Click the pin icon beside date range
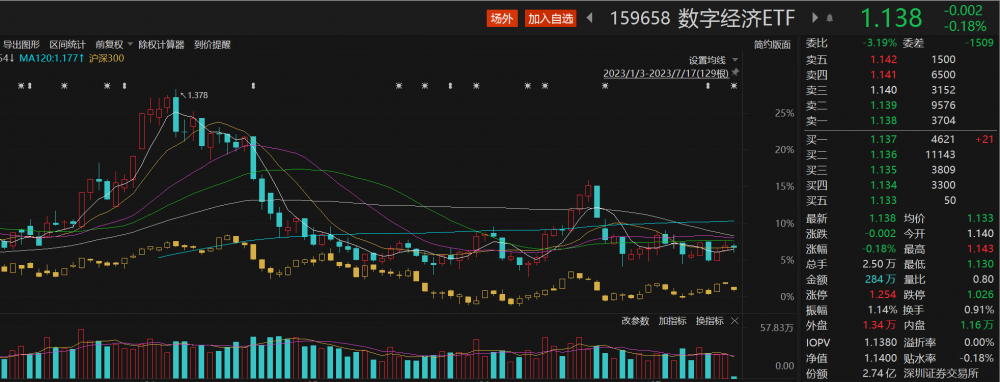This screenshot has height=382, width=1000. 735,73
